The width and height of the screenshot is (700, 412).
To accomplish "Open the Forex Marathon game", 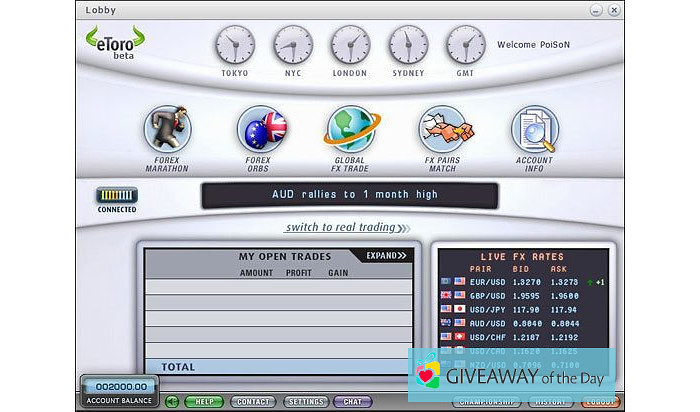I will click(166, 130).
